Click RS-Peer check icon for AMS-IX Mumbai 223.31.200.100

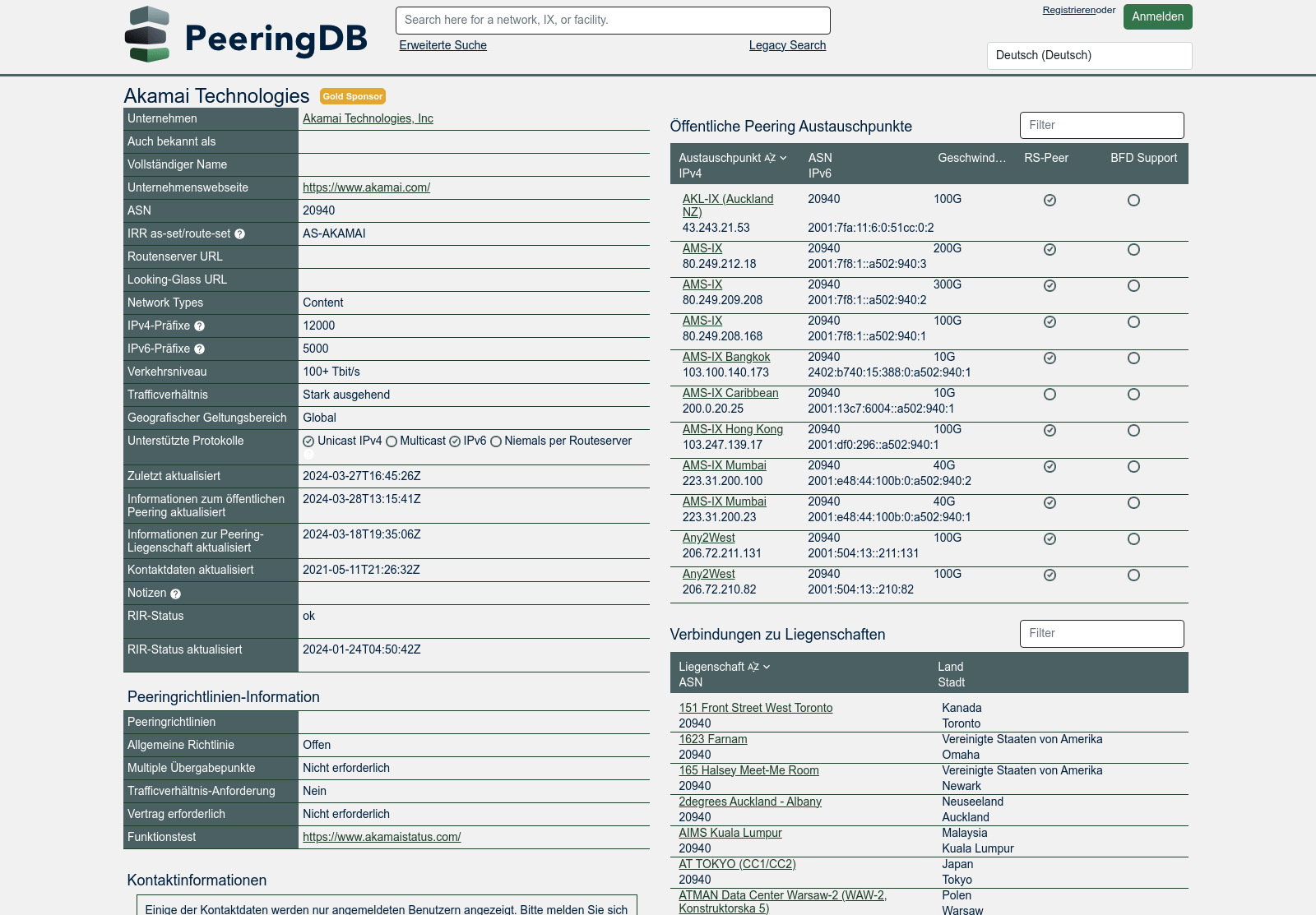point(1050,467)
